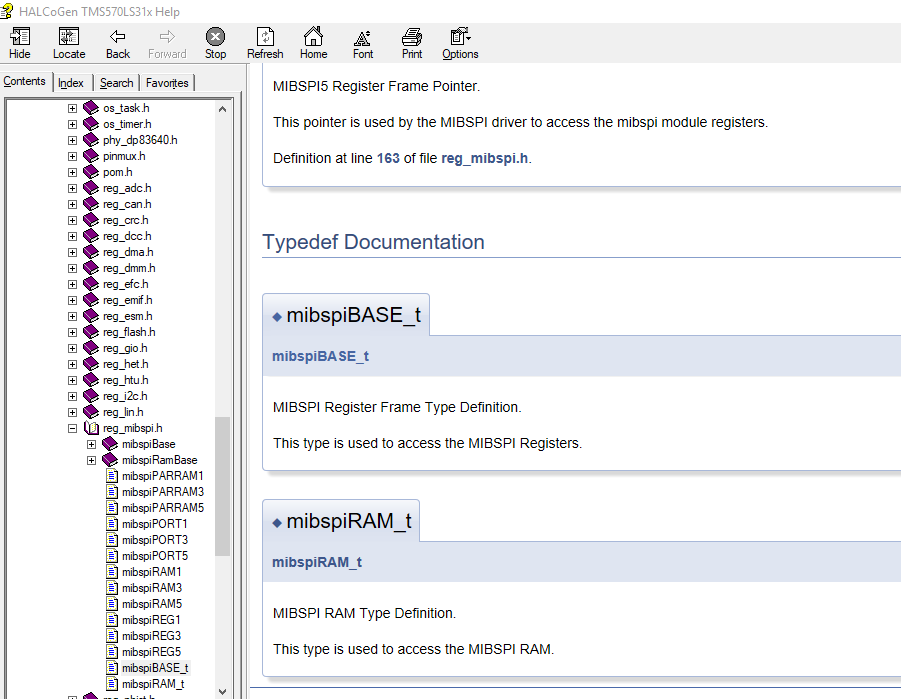Switch to the Index tab
Image resolution: width=901 pixels, height=699 pixels.
[x=71, y=83]
